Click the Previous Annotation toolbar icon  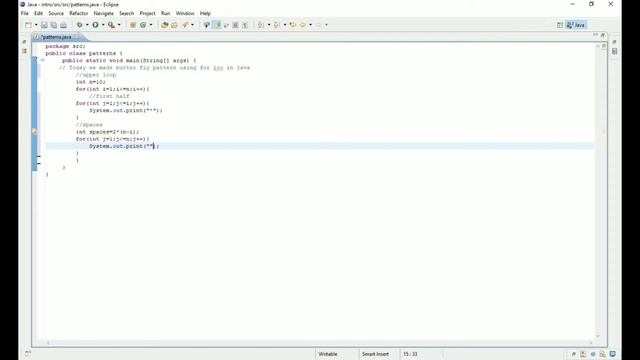pyautogui.click(x=277, y=25)
